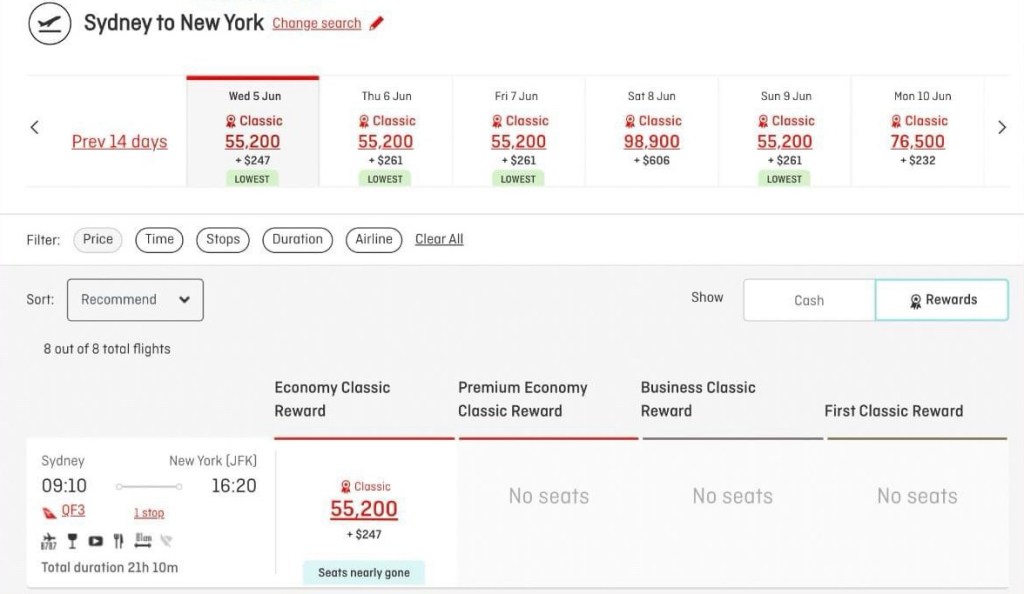Click the B787 aircraft type icon

pos(49,542)
